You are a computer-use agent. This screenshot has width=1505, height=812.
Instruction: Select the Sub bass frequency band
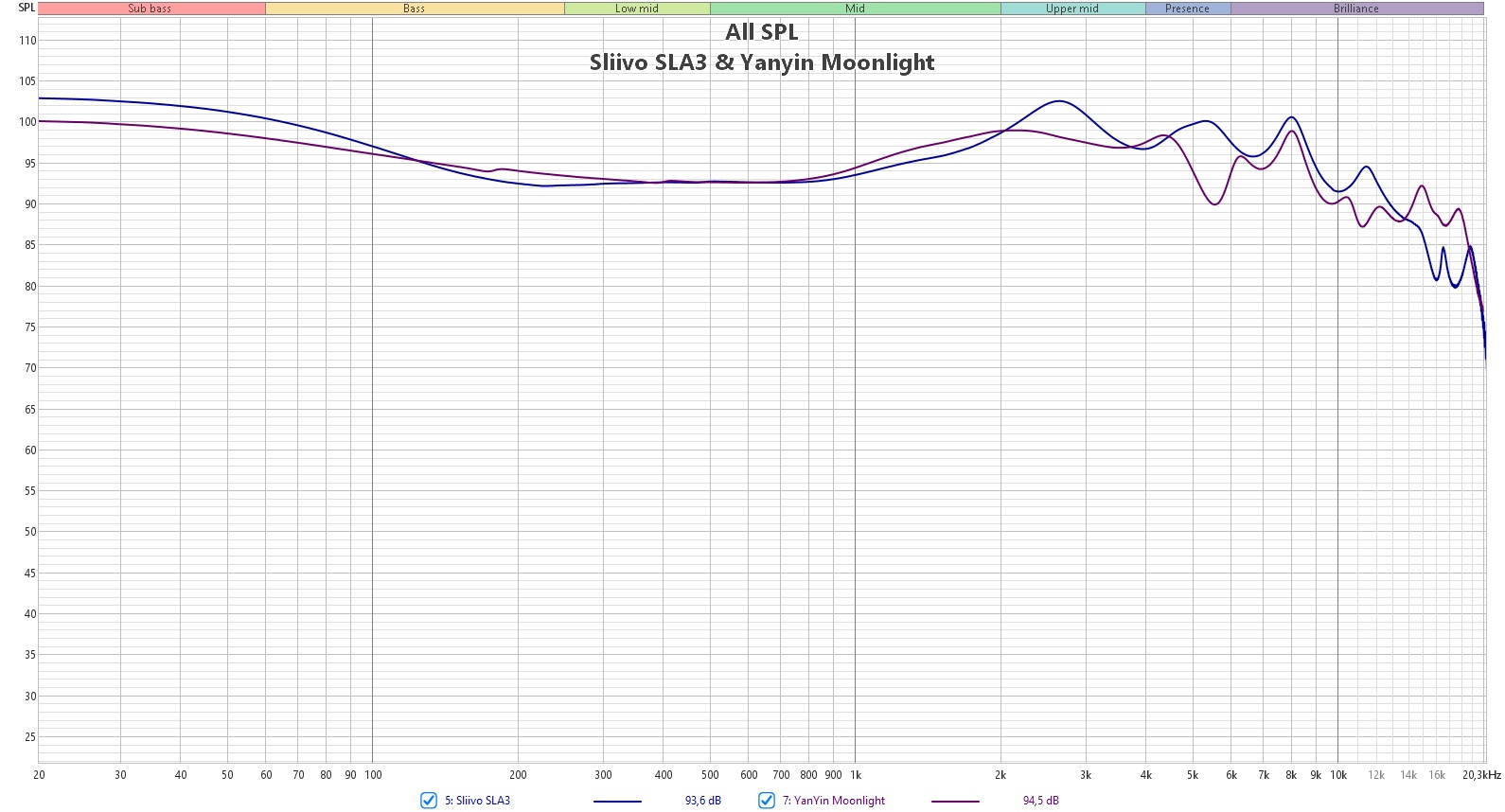[x=151, y=9]
